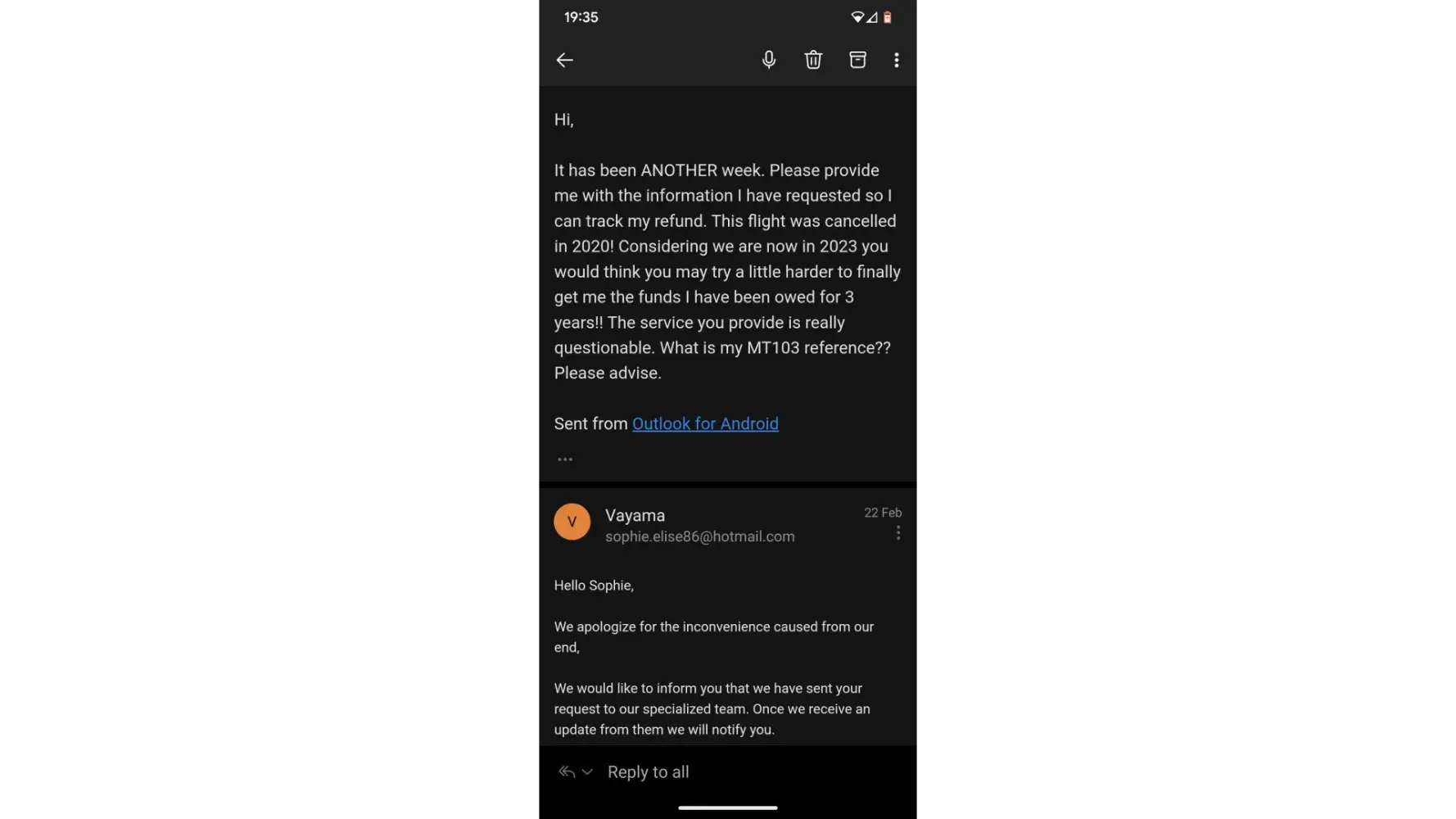
Task: Open the Outlook for Android link
Action: pyautogui.click(x=705, y=423)
